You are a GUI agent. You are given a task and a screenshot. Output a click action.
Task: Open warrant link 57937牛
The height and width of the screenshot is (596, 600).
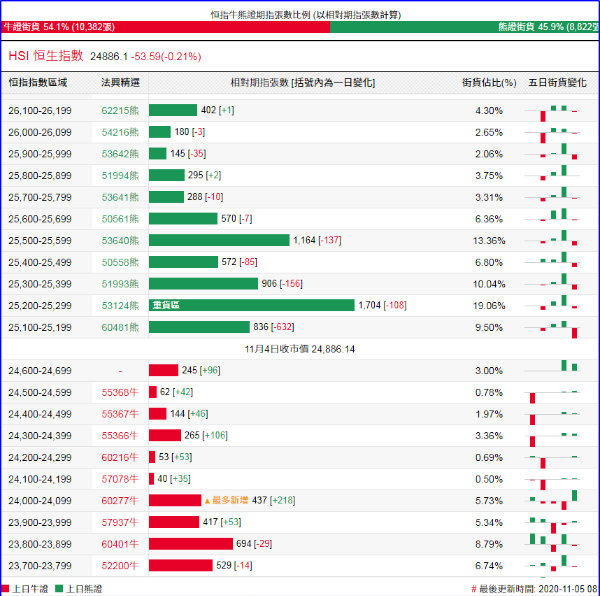click(120, 523)
